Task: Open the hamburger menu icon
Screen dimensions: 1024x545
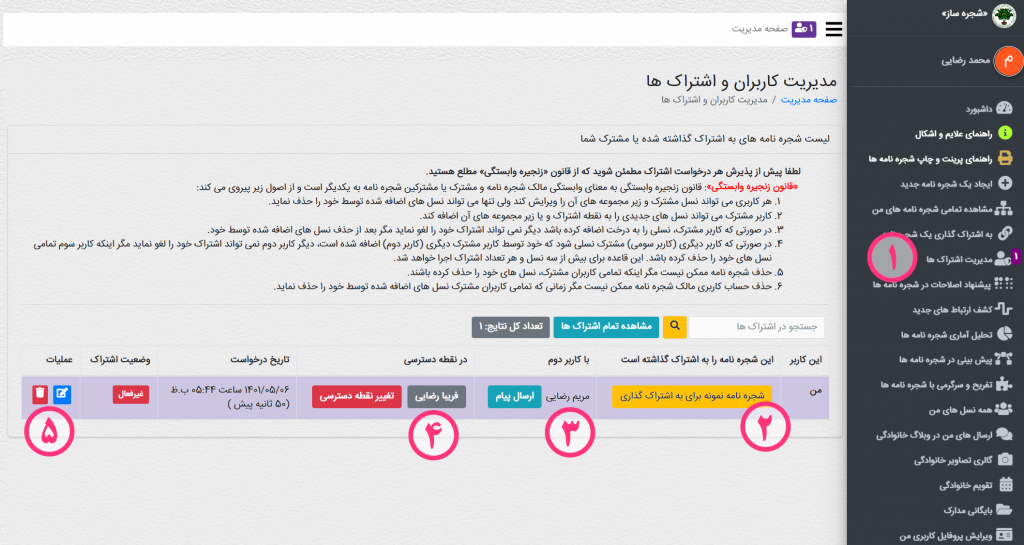Action: click(833, 29)
